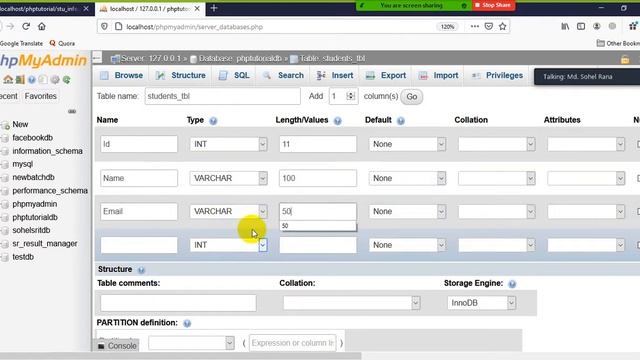
Task: Open Default dropdown for Name column
Action: click(407, 178)
